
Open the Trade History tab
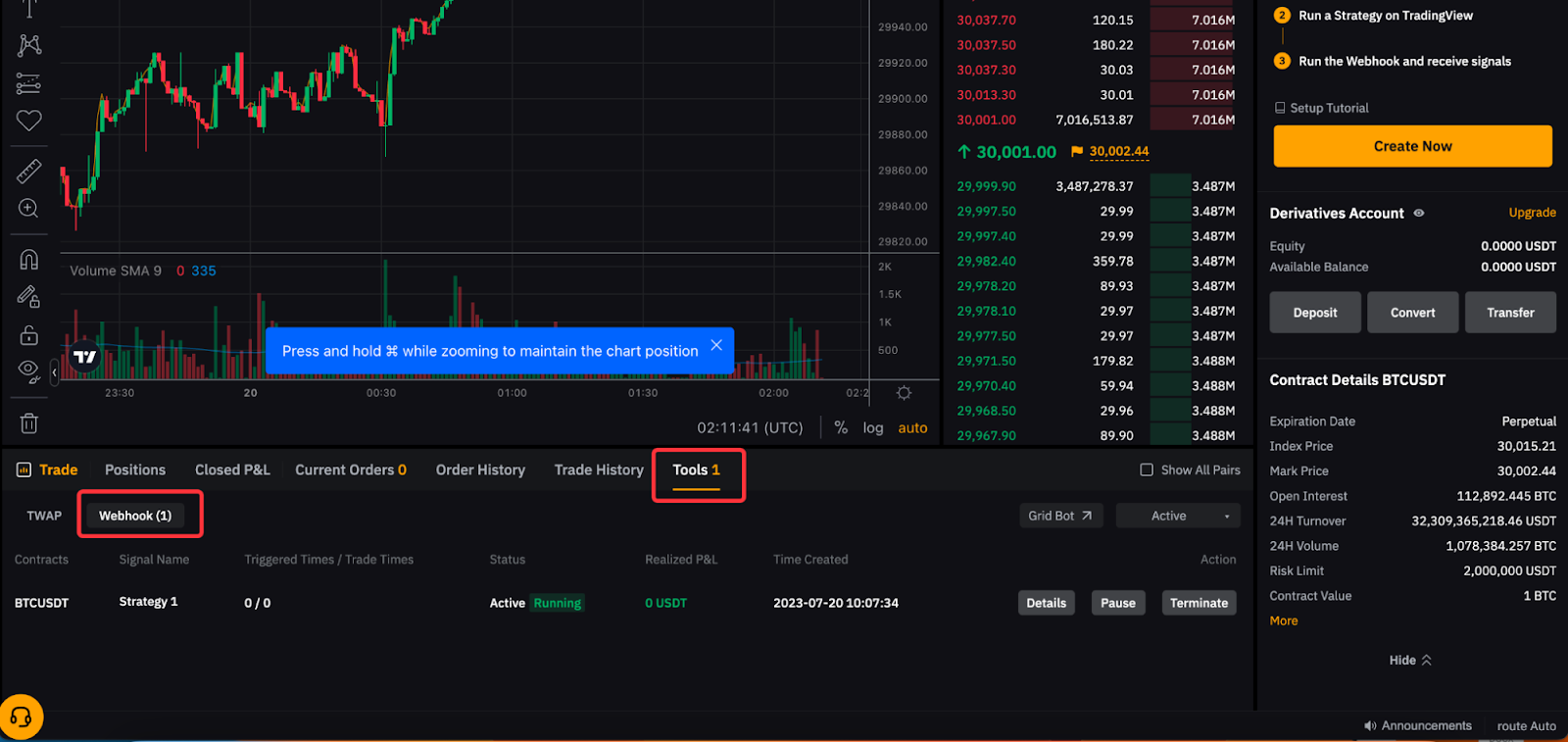pos(599,470)
